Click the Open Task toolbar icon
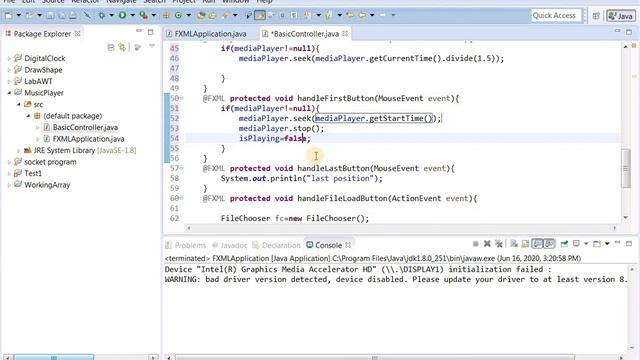 point(213,16)
